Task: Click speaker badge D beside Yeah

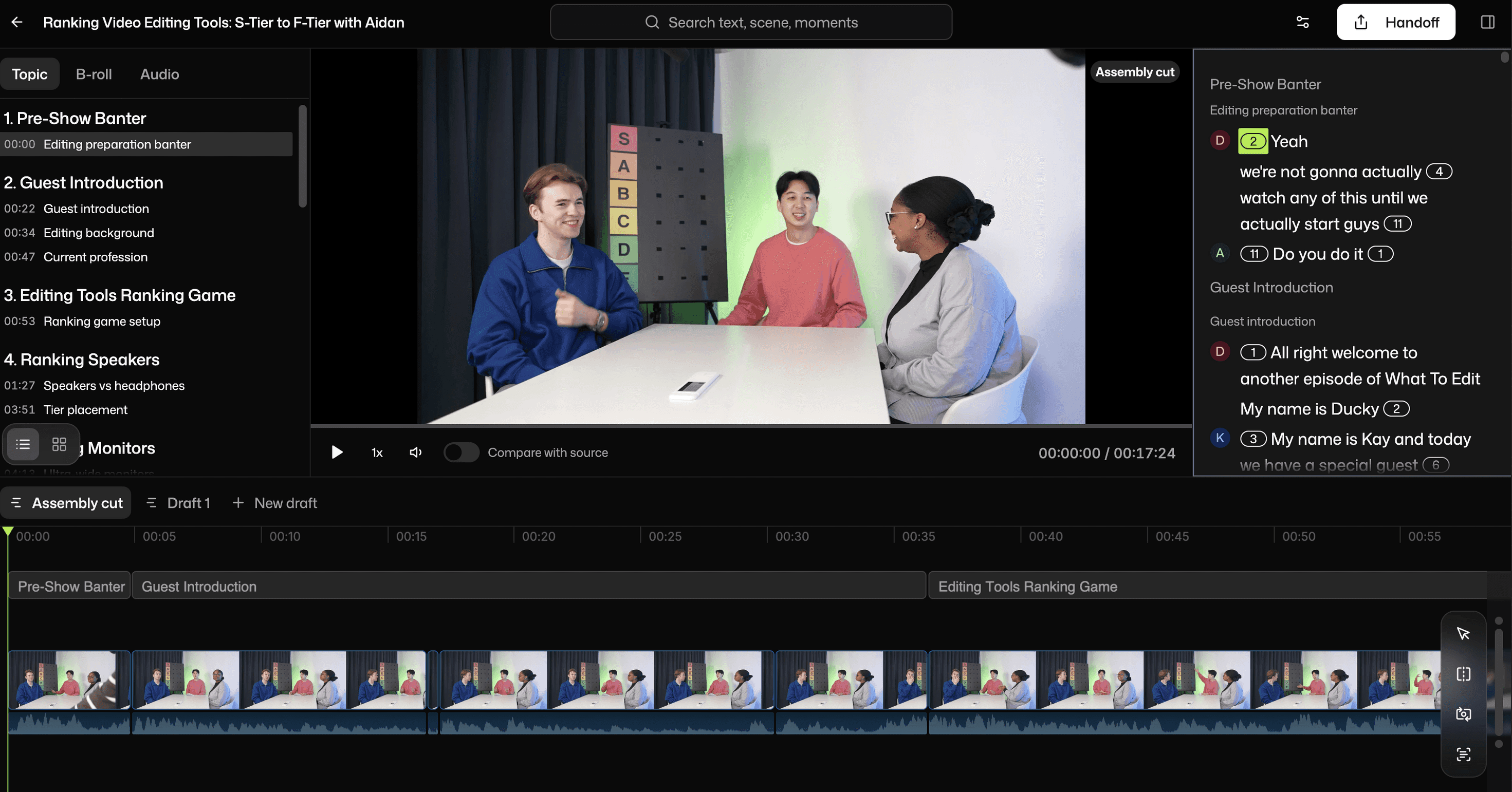Action: pos(1220,141)
